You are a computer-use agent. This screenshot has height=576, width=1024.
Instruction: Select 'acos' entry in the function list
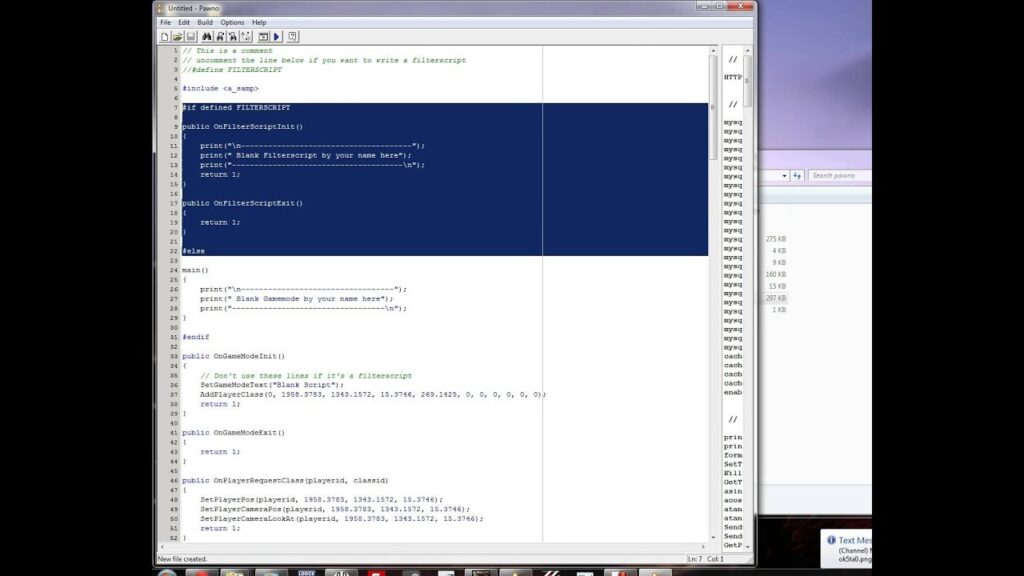coord(733,500)
